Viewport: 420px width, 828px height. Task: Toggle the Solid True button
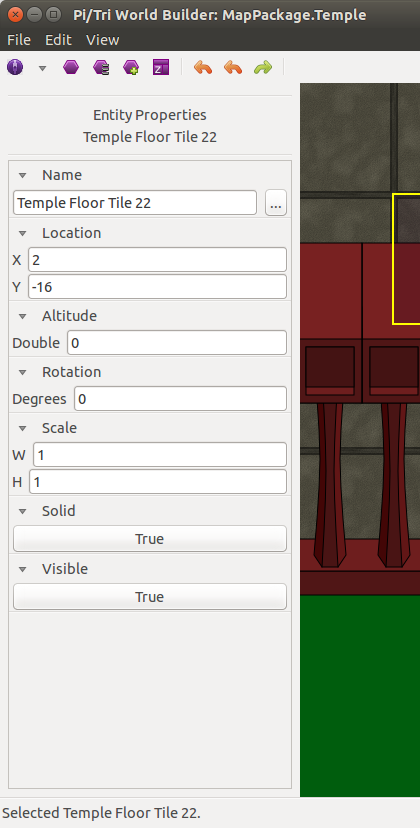pos(150,539)
